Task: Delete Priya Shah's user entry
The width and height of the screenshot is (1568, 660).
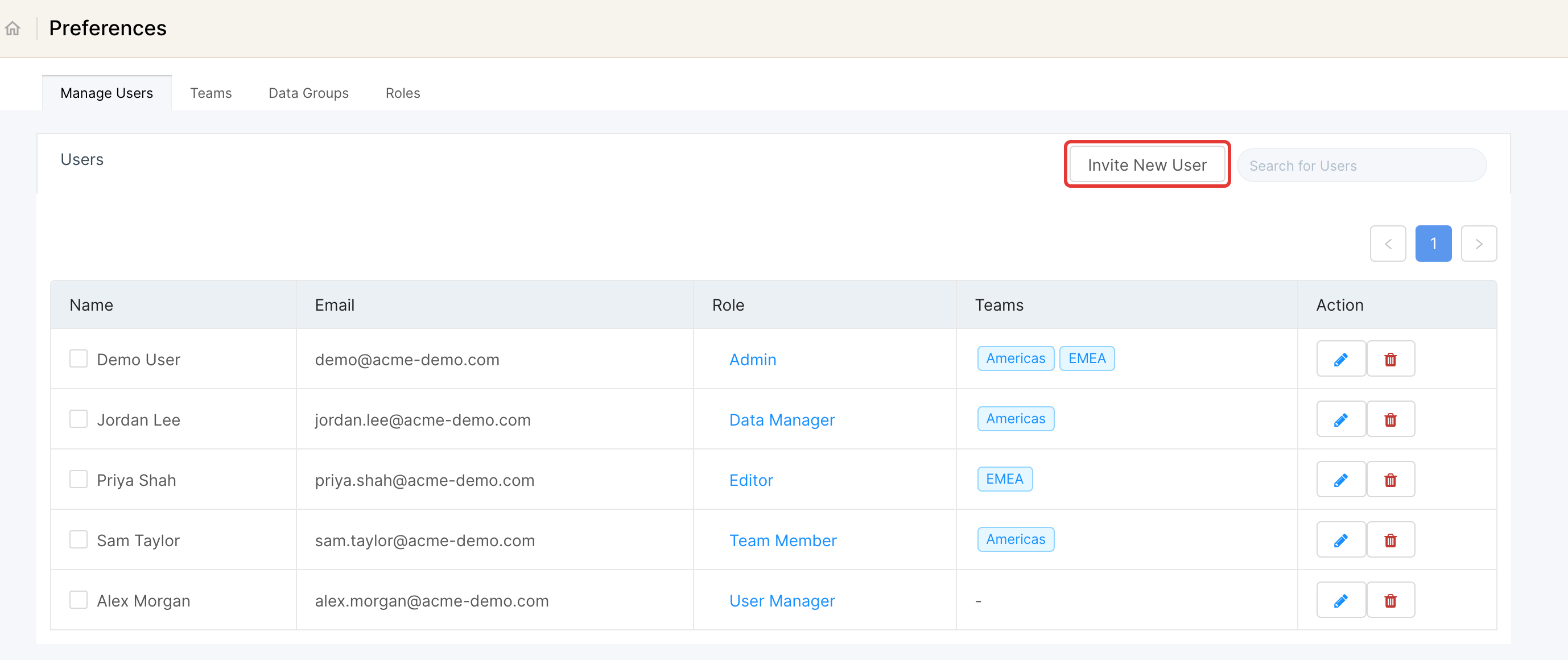Action: (1391, 480)
